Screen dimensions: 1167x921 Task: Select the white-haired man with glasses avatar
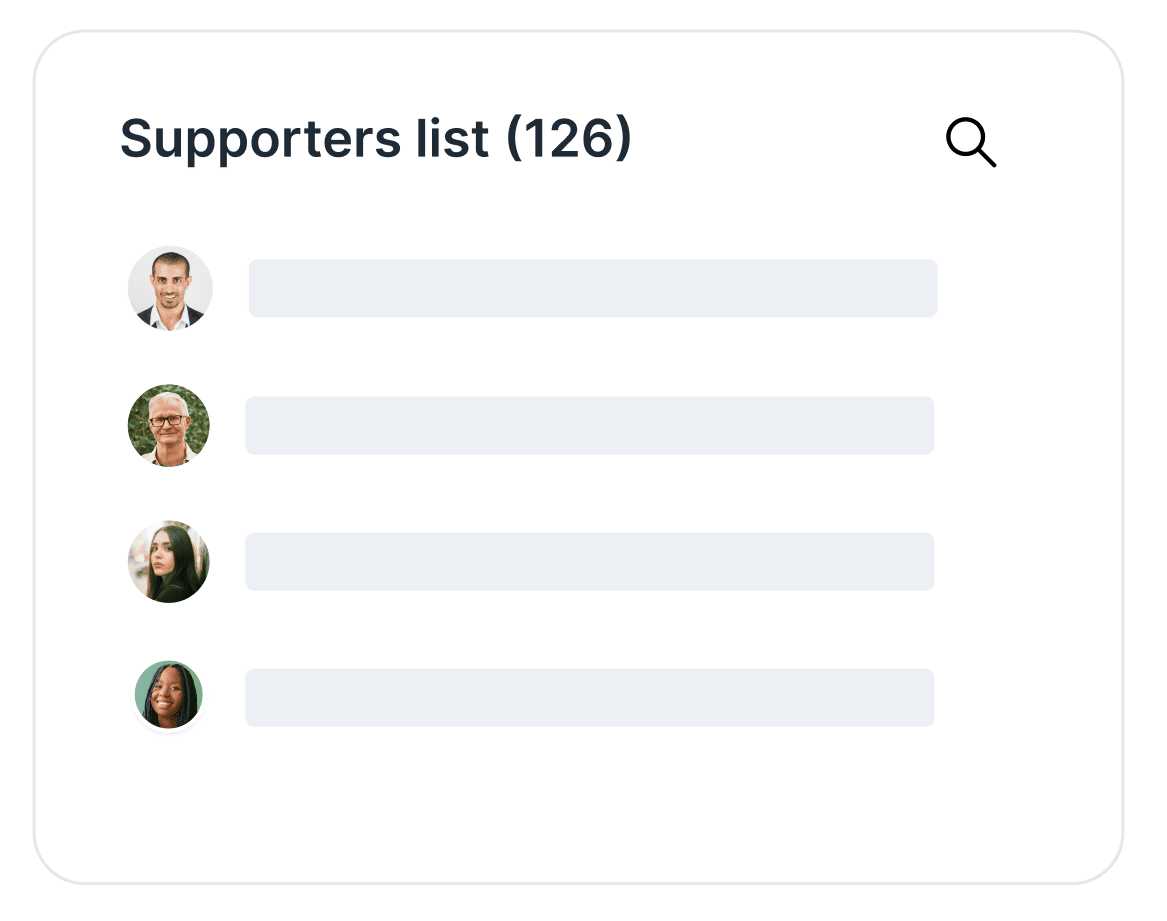pyautogui.click(x=169, y=425)
